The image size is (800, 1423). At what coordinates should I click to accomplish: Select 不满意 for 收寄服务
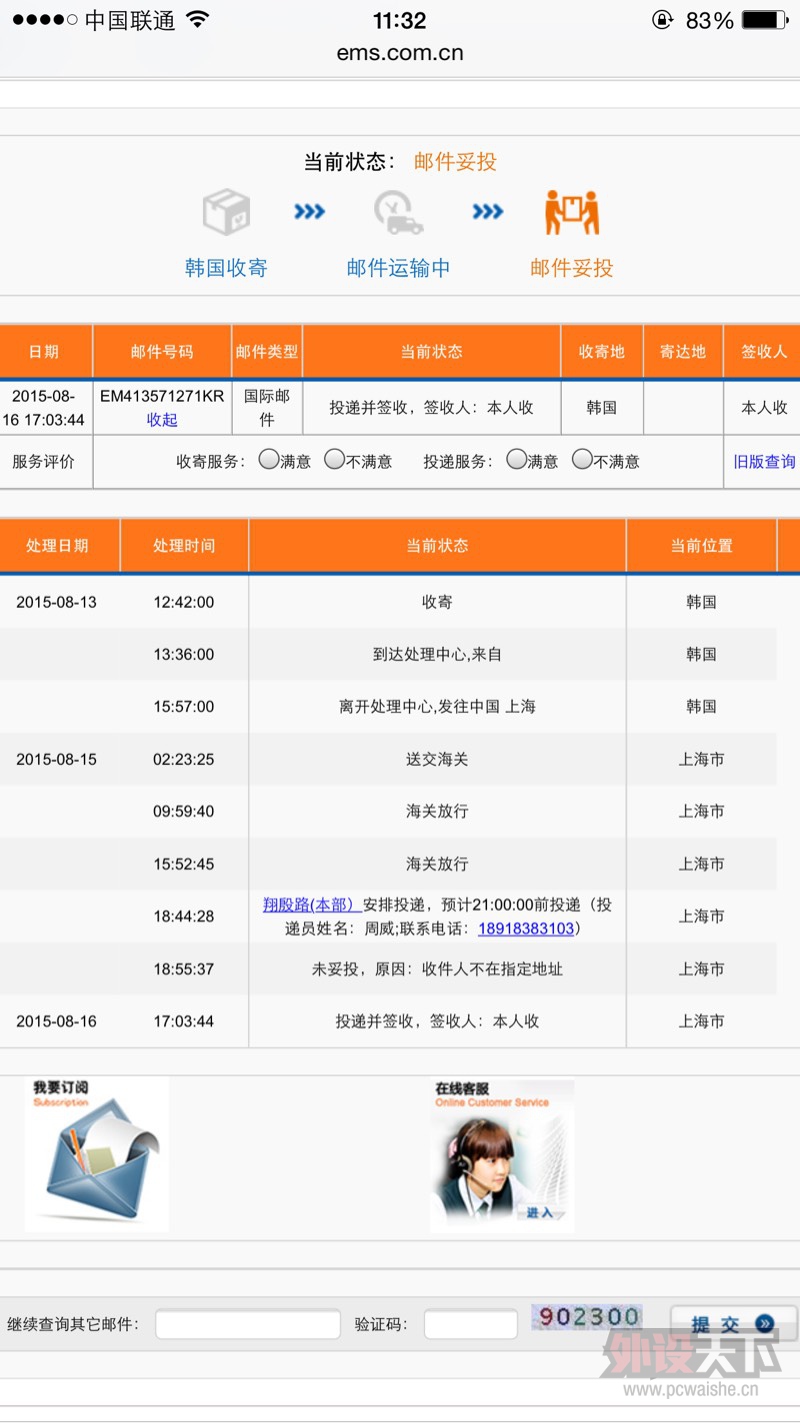334,460
